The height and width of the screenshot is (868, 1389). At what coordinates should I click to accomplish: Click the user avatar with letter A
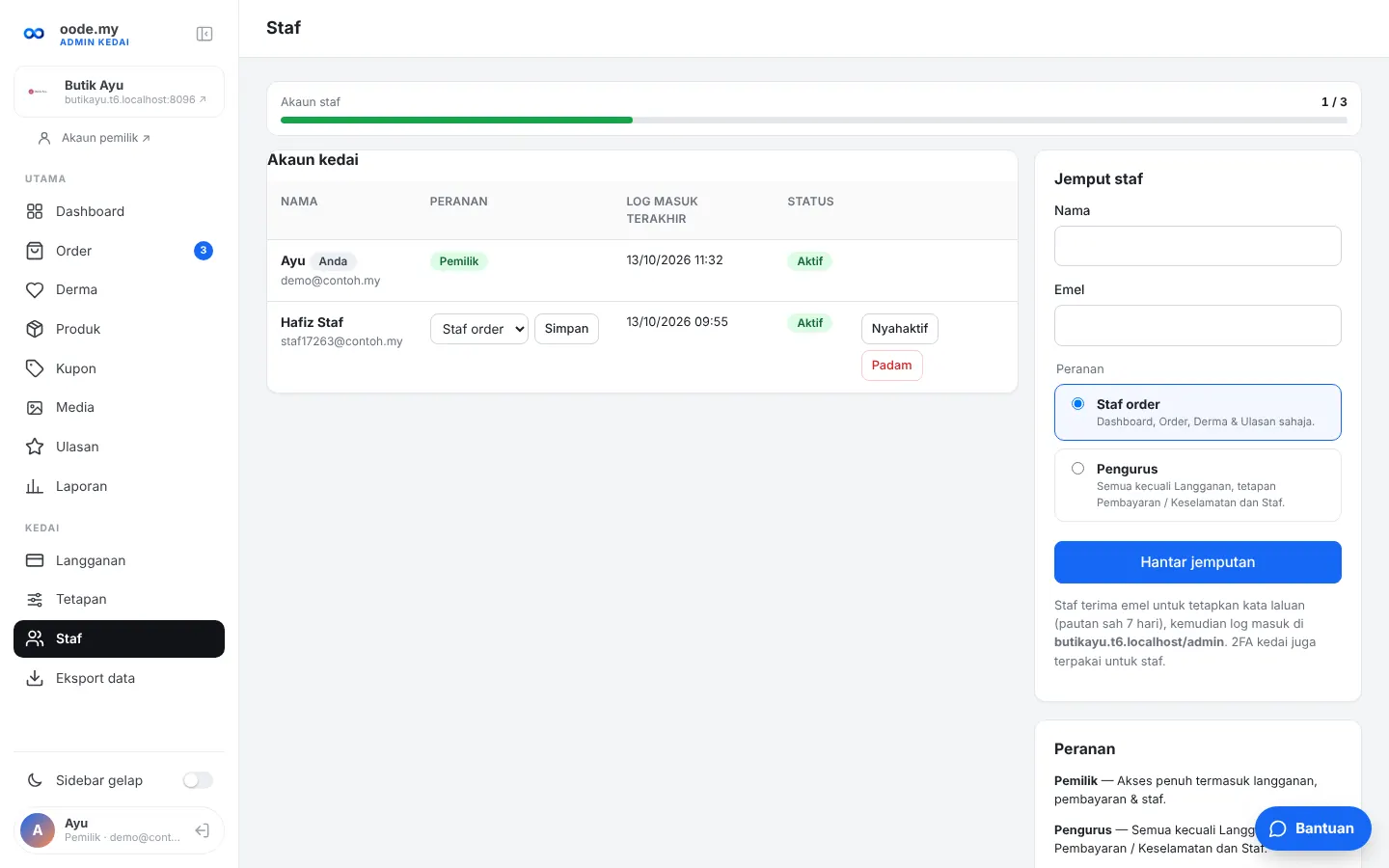(38, 830)
